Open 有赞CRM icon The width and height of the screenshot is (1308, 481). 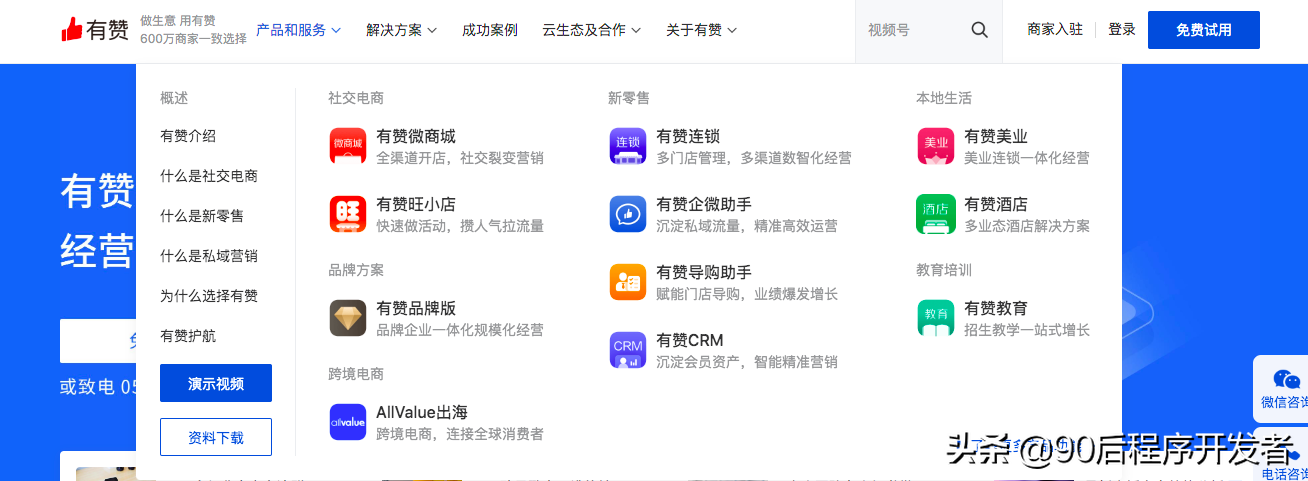click(x=628, y=350)
